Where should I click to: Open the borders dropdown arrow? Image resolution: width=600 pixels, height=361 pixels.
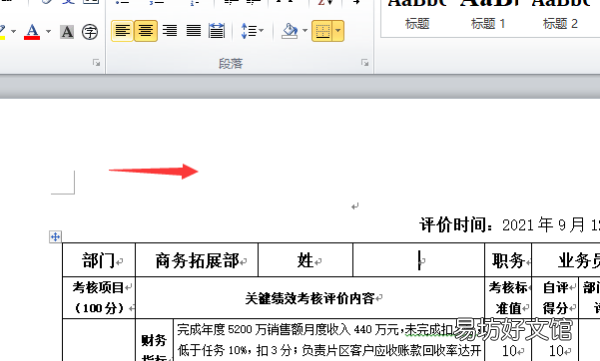[x=339, y=31]
